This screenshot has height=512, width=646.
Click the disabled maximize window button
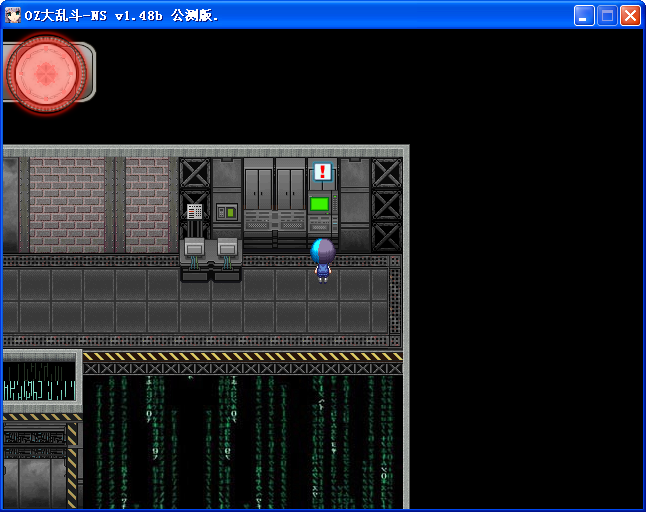pyautogui.click(x=607, y=16)
